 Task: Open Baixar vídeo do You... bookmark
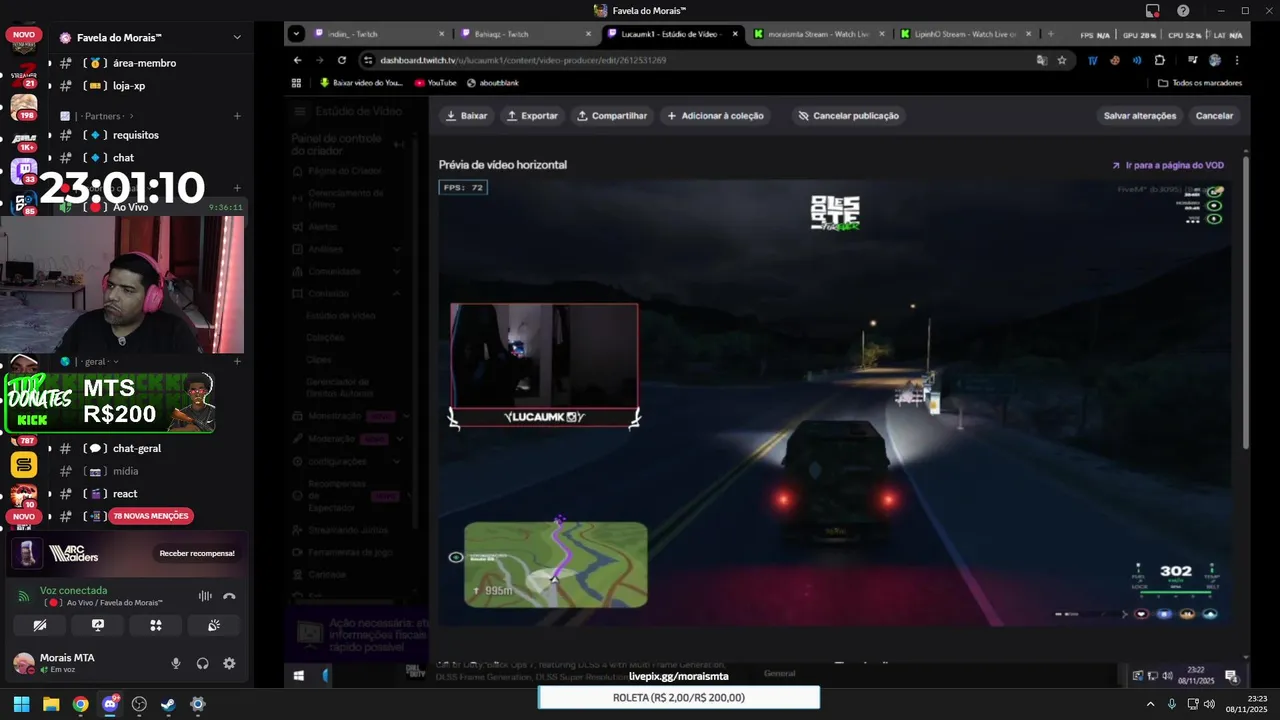tap(361, 83)
